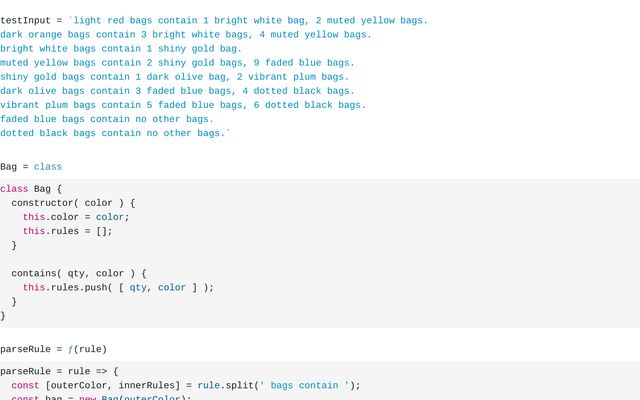Viewport: 640px width, 400px height.
Task: Click the 'this.rules = [];' statement
Action: 67,231
